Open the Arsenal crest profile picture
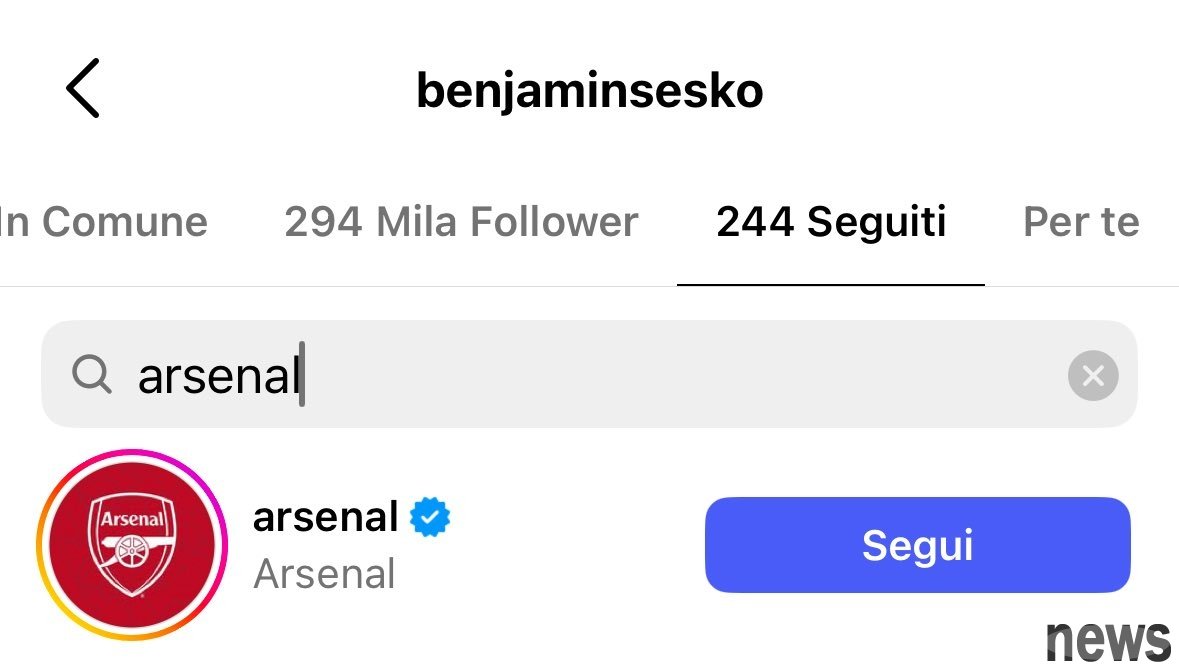This screenshot has width=1179, height=667. point(132,545)
